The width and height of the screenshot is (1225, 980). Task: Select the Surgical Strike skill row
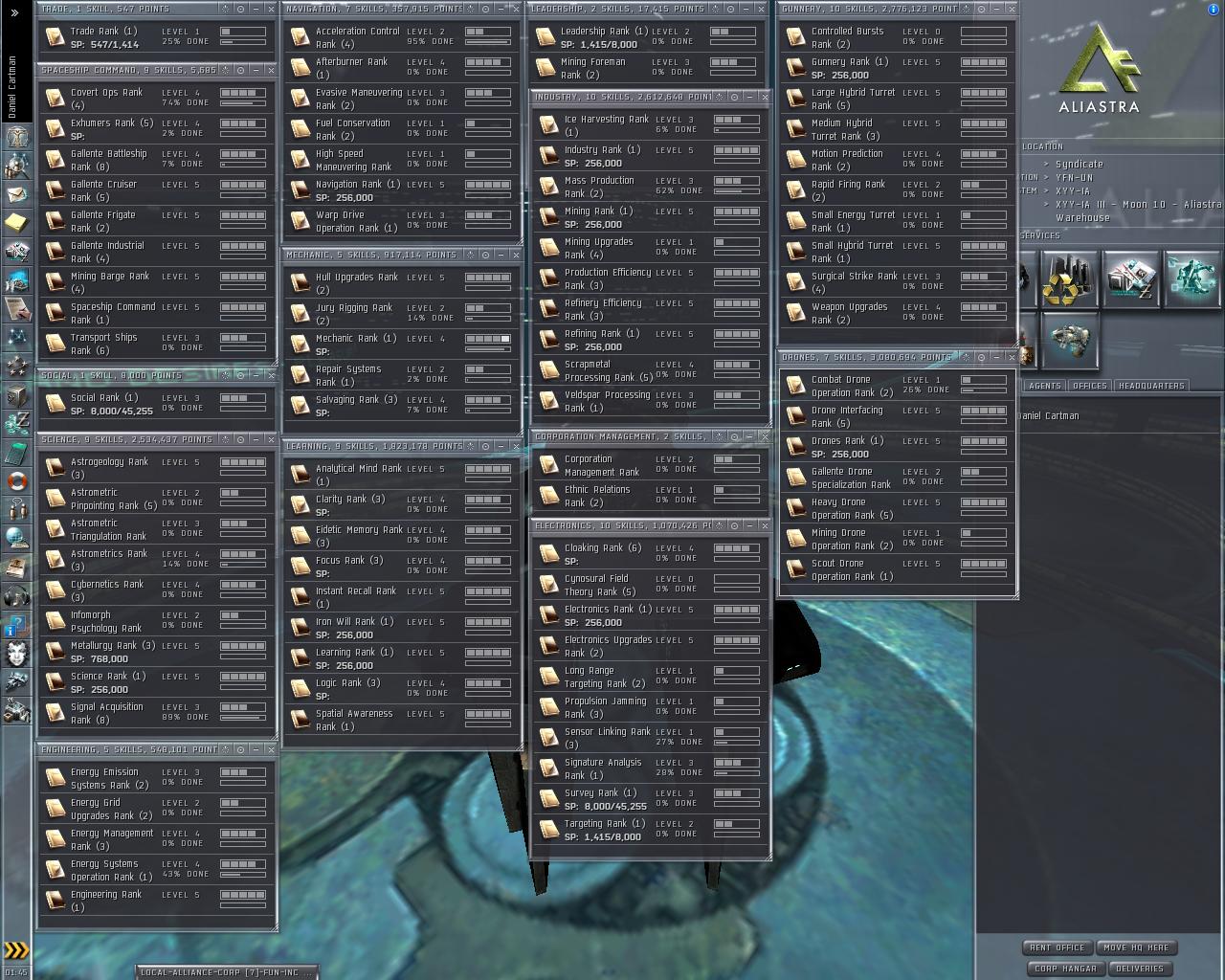coord(898,282)
